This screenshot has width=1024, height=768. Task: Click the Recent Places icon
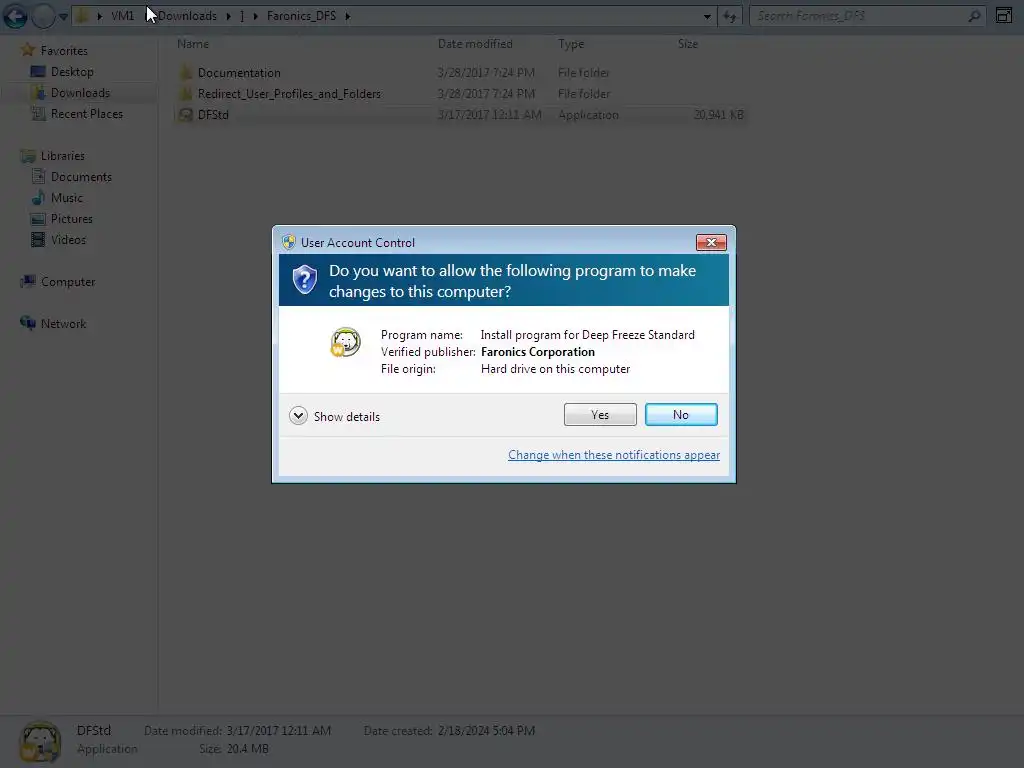tap(39, 114)
